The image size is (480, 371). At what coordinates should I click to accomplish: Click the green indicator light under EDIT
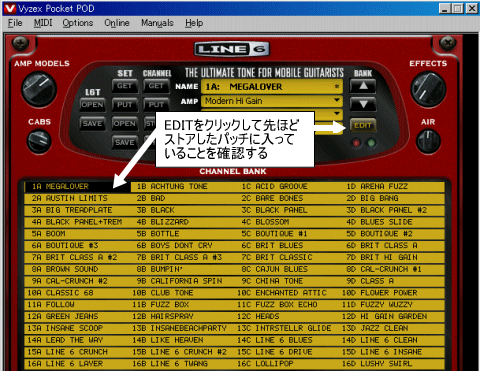click(371, 143)
